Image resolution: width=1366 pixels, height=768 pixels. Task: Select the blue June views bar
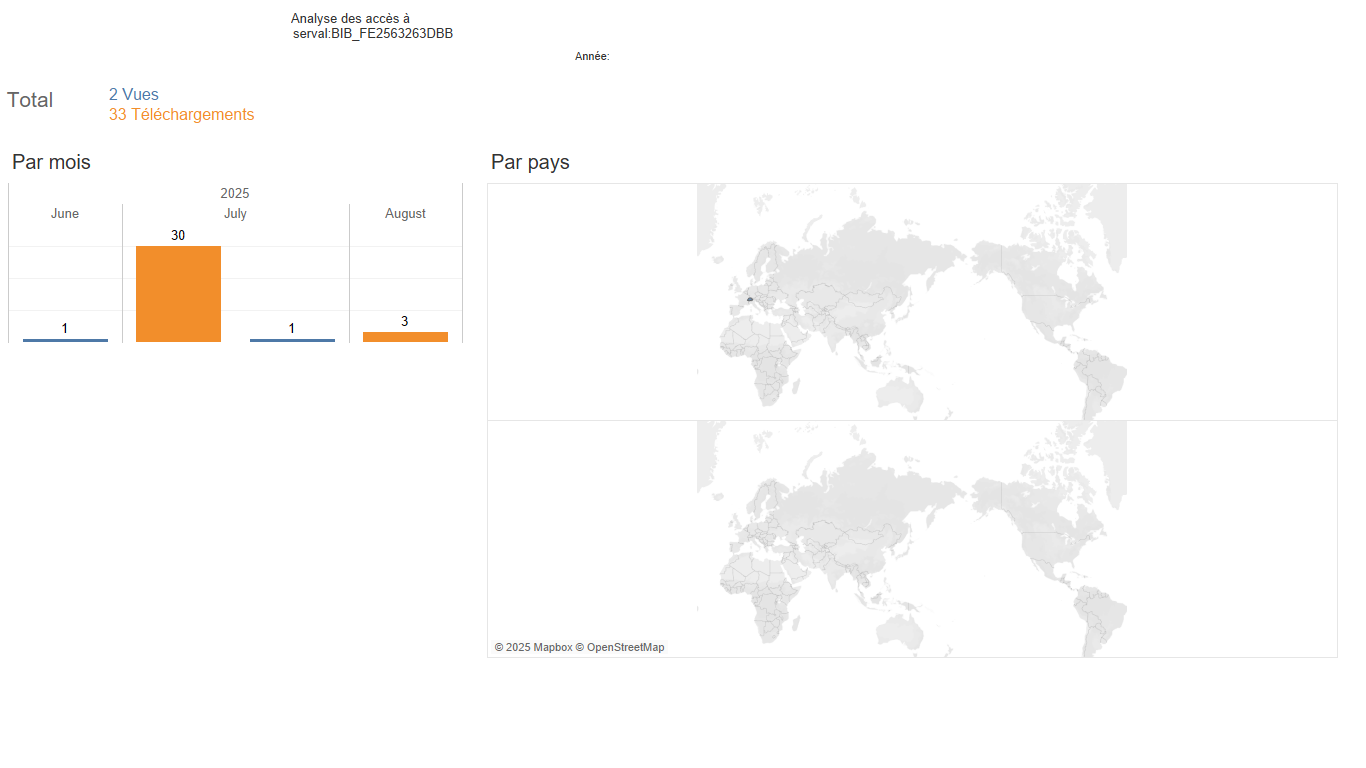(65, 340)
